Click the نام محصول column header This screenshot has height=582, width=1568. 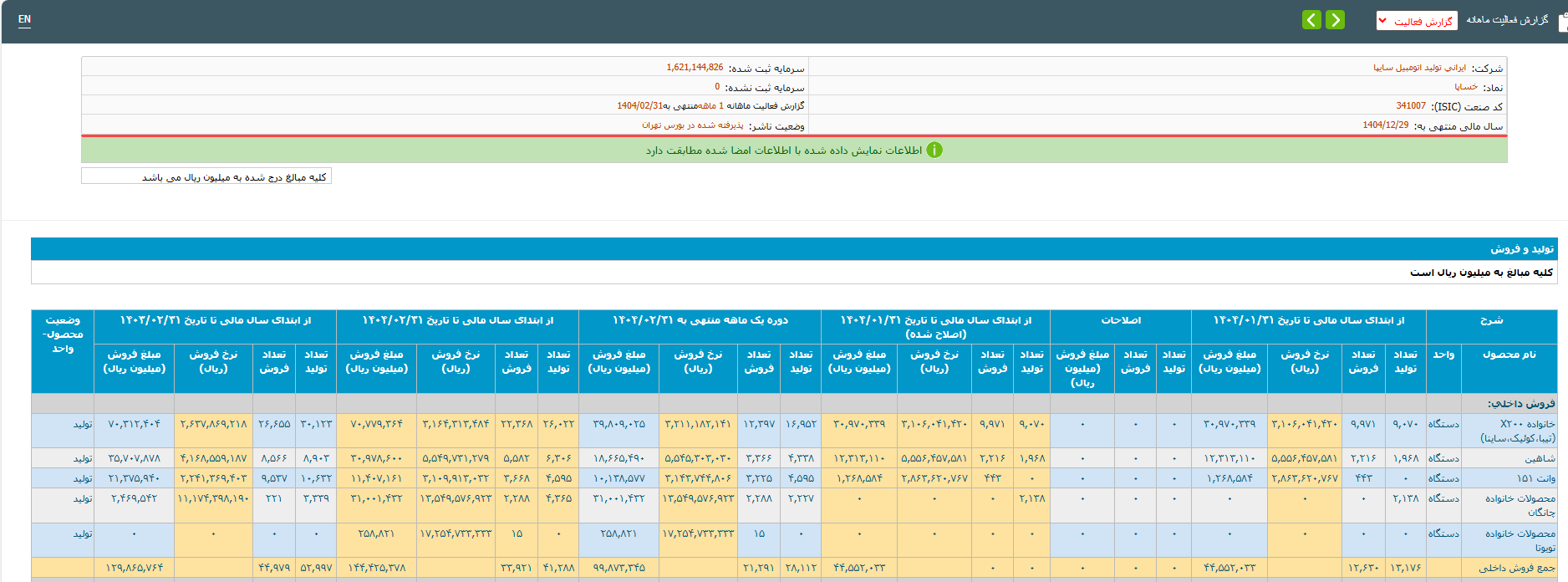(1509, 355)
